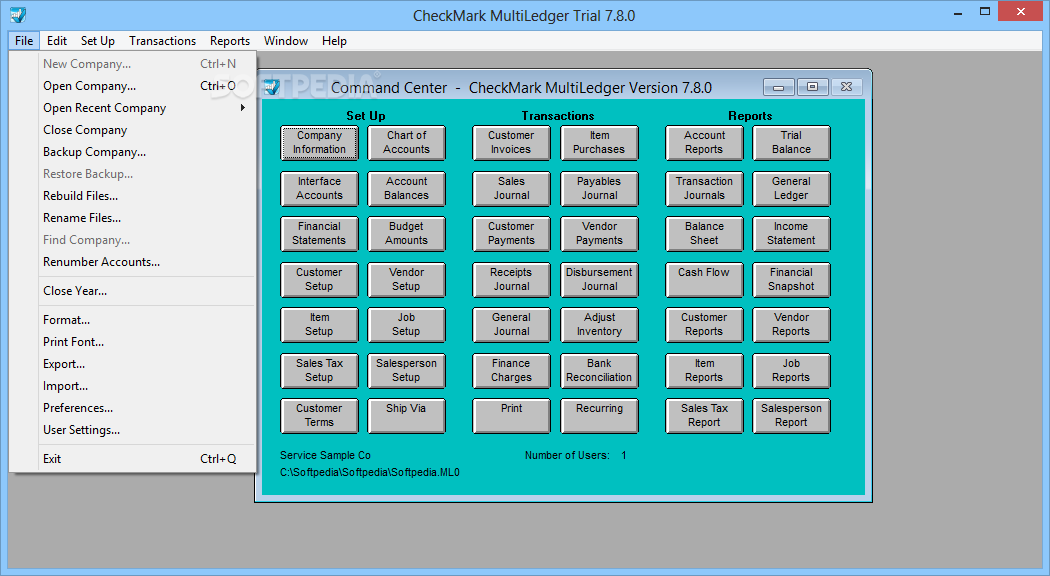Open Finance Charges
Image resolution: width=1050 pixels, height=576 pixels.
(512, 370)
